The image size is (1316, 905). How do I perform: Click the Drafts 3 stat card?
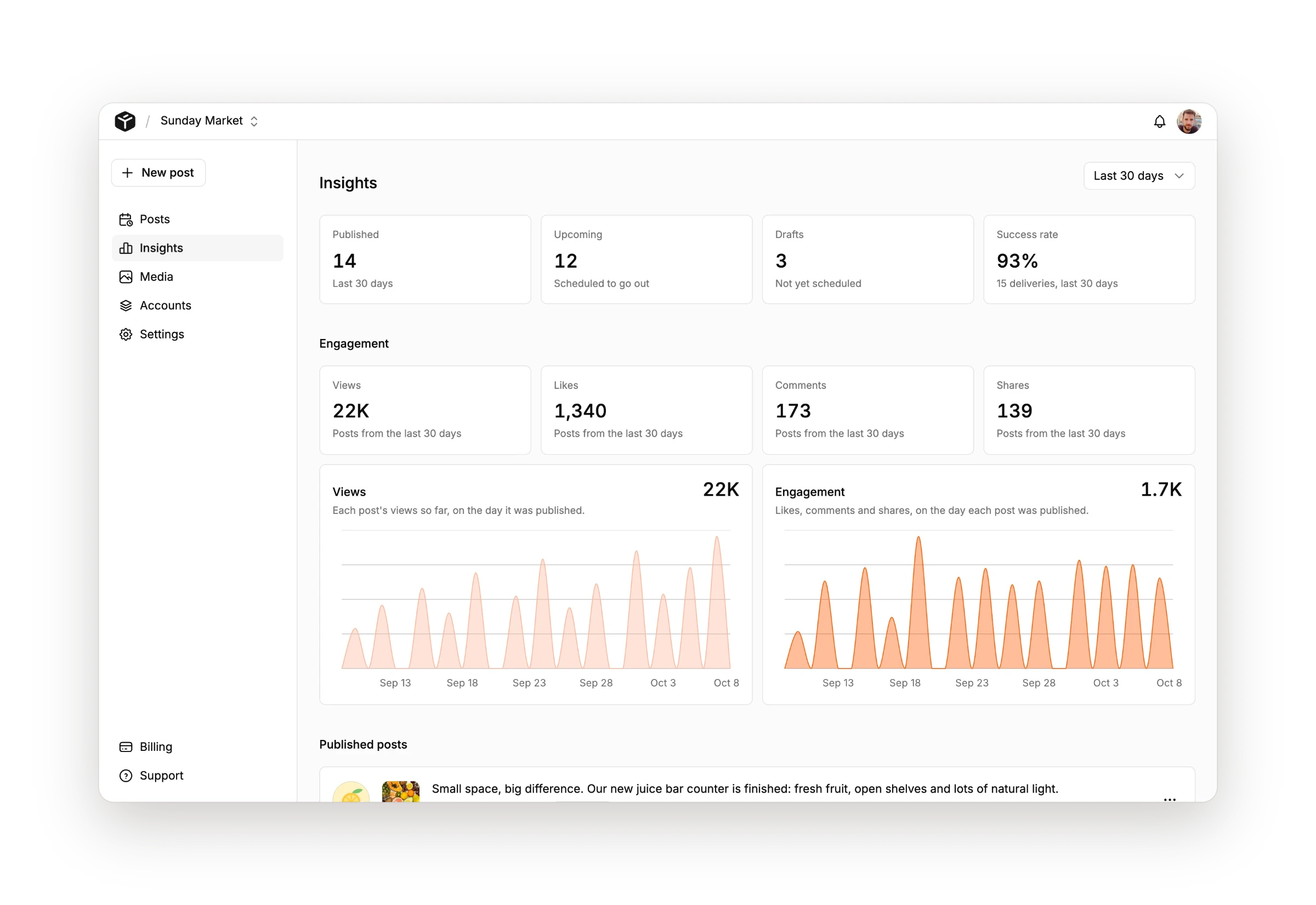click(867, 259)
